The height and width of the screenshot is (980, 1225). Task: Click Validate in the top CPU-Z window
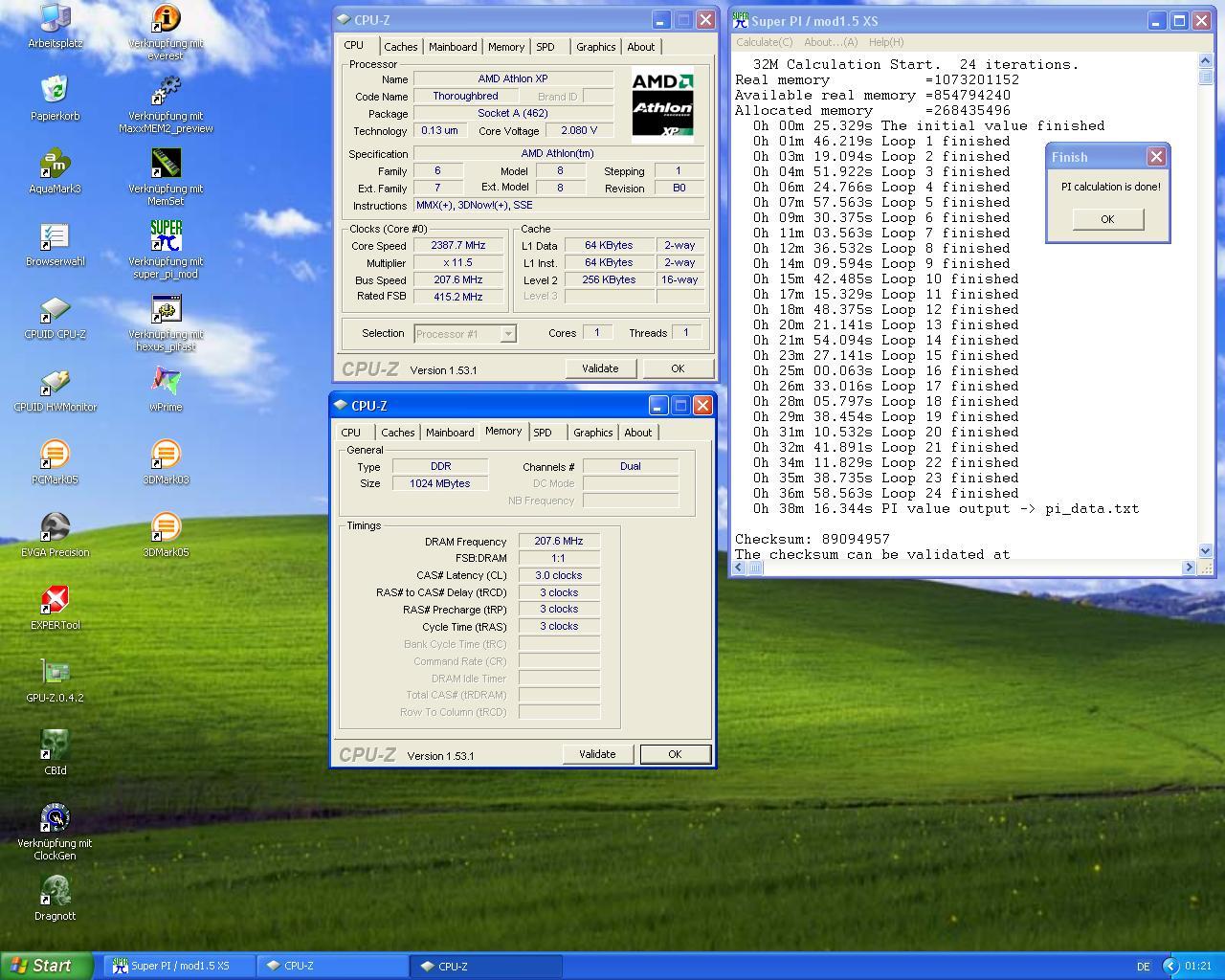pyautogui.click(x=600, y=368)
